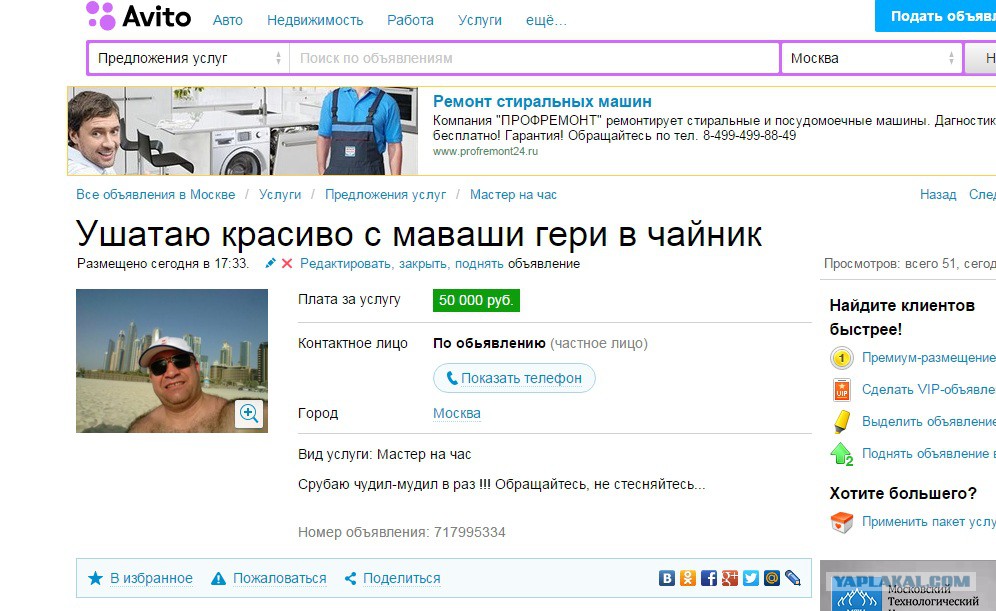Viewport: 996px width, 611px height.
Task: Click the 'Пожаловаться' report link
Action: 279,578
